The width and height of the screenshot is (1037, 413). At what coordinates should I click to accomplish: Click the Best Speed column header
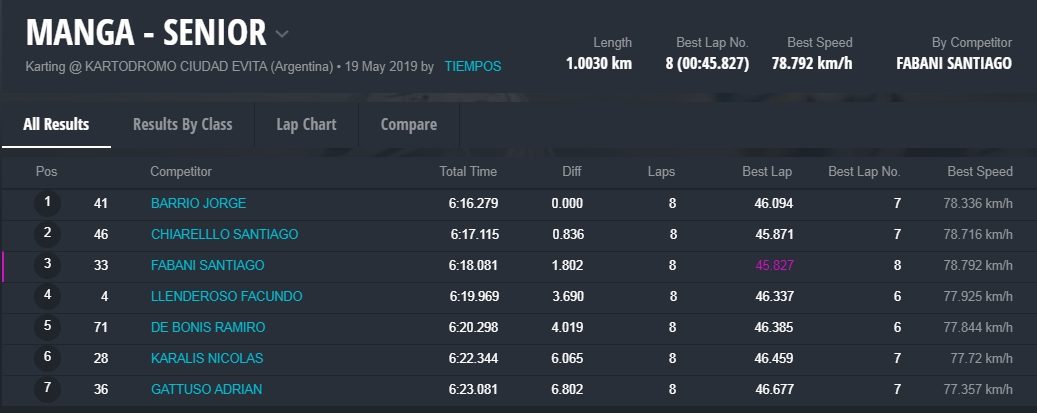[x=979, y=172]
